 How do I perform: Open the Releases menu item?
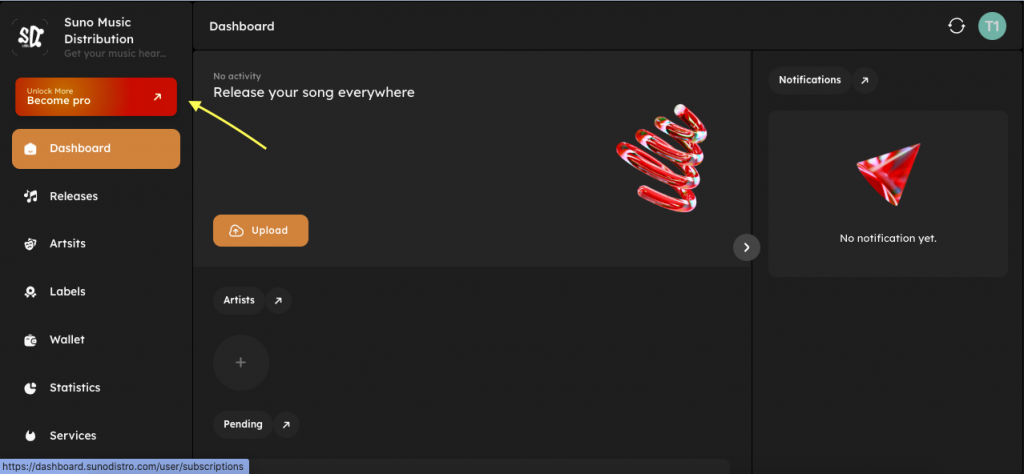[74, 196]
